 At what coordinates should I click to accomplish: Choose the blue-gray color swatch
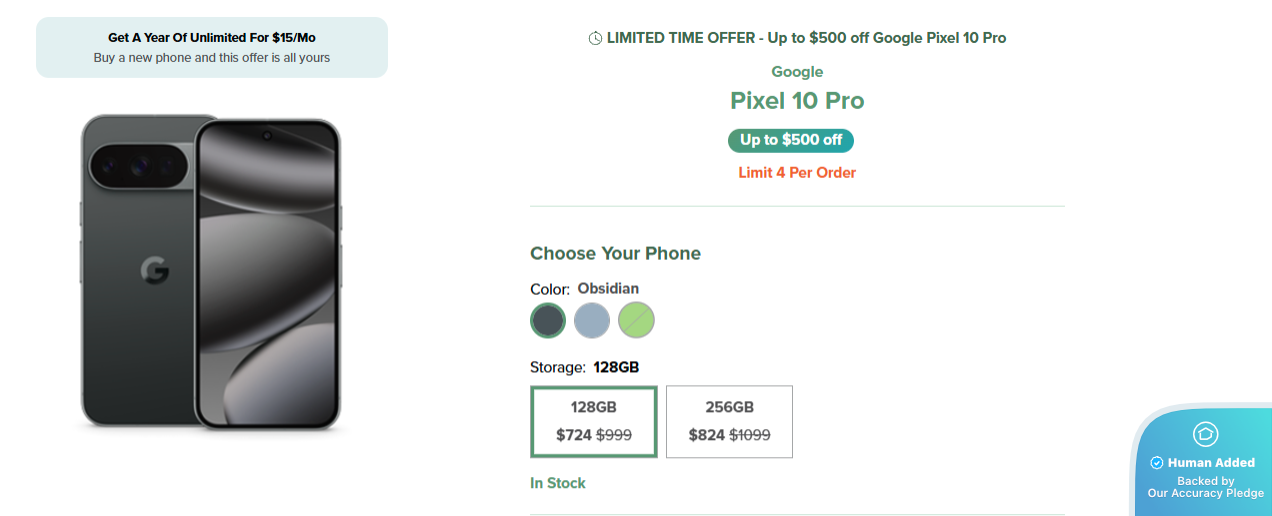pos(592,320)
